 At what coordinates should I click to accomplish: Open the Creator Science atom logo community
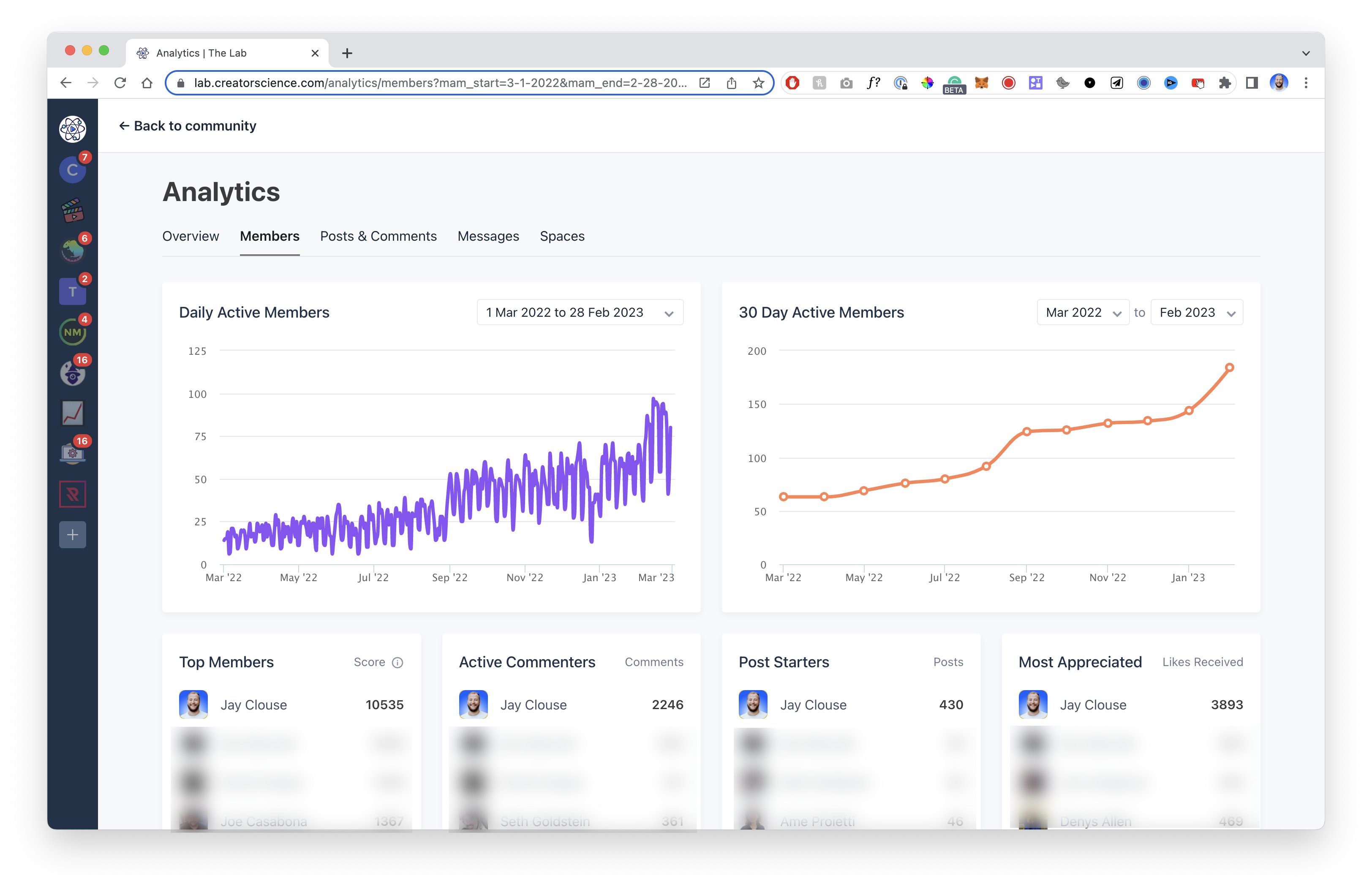pyautogui.click(x=72, y=128)
